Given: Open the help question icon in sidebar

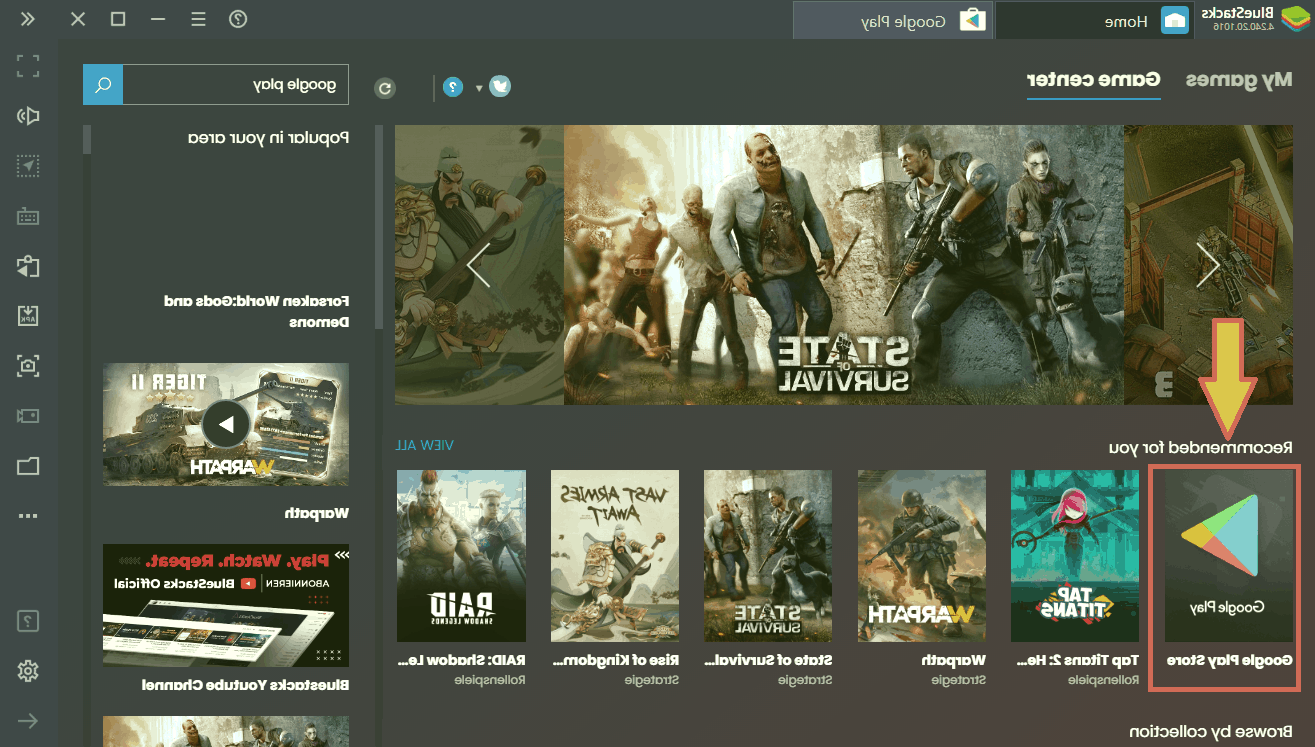Looking at the screenshot, I should 28,621.
